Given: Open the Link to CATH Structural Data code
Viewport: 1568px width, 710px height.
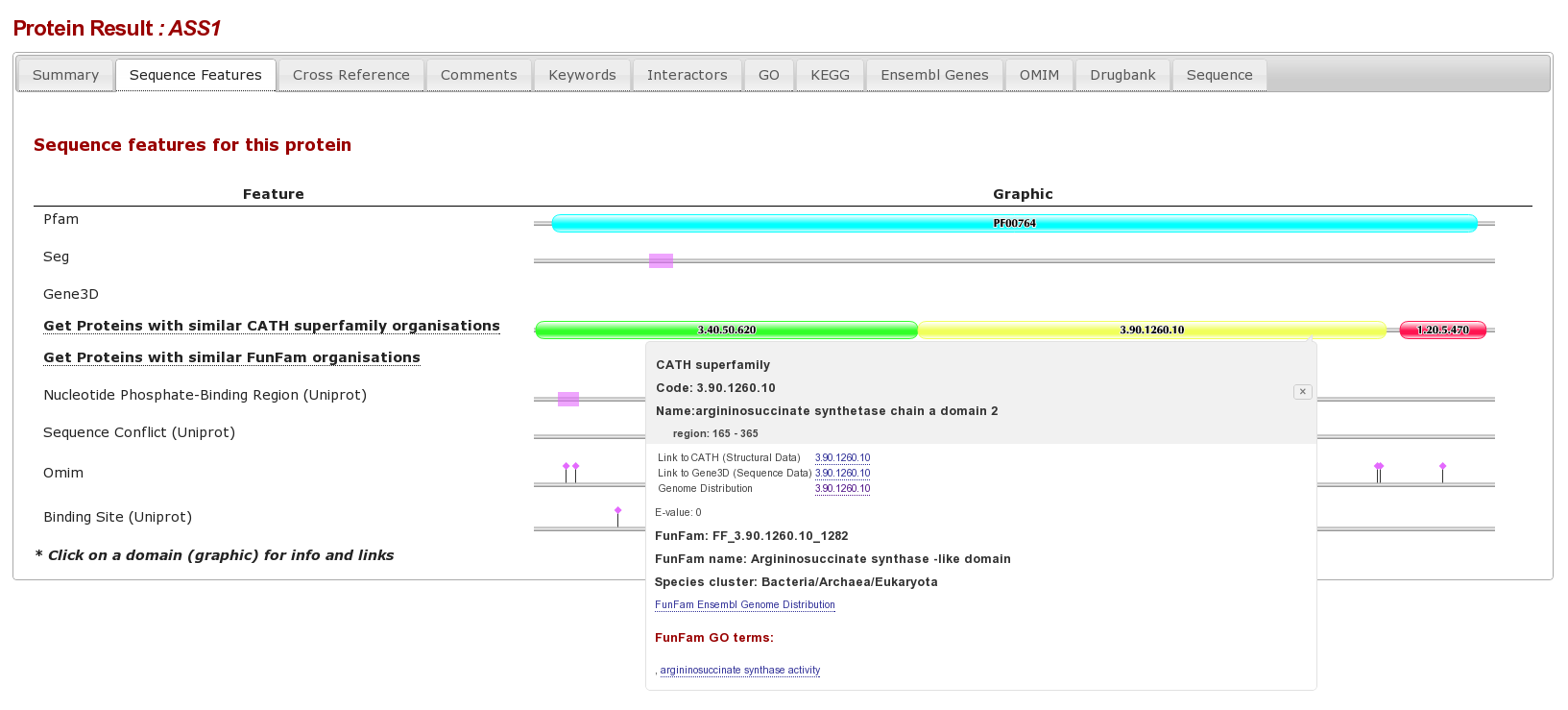Looking at the screenshot, I should 842,458.
